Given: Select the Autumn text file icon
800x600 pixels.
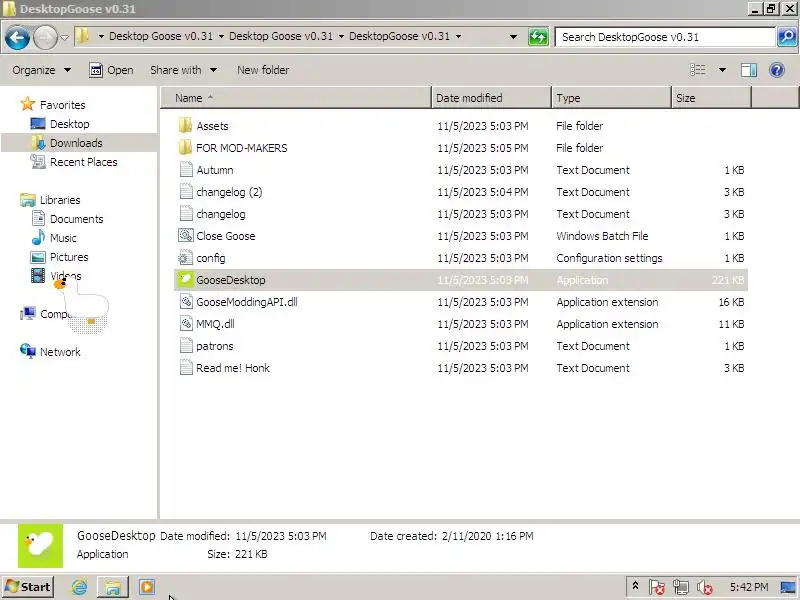Looking at the screenshot, I should 186,169.
